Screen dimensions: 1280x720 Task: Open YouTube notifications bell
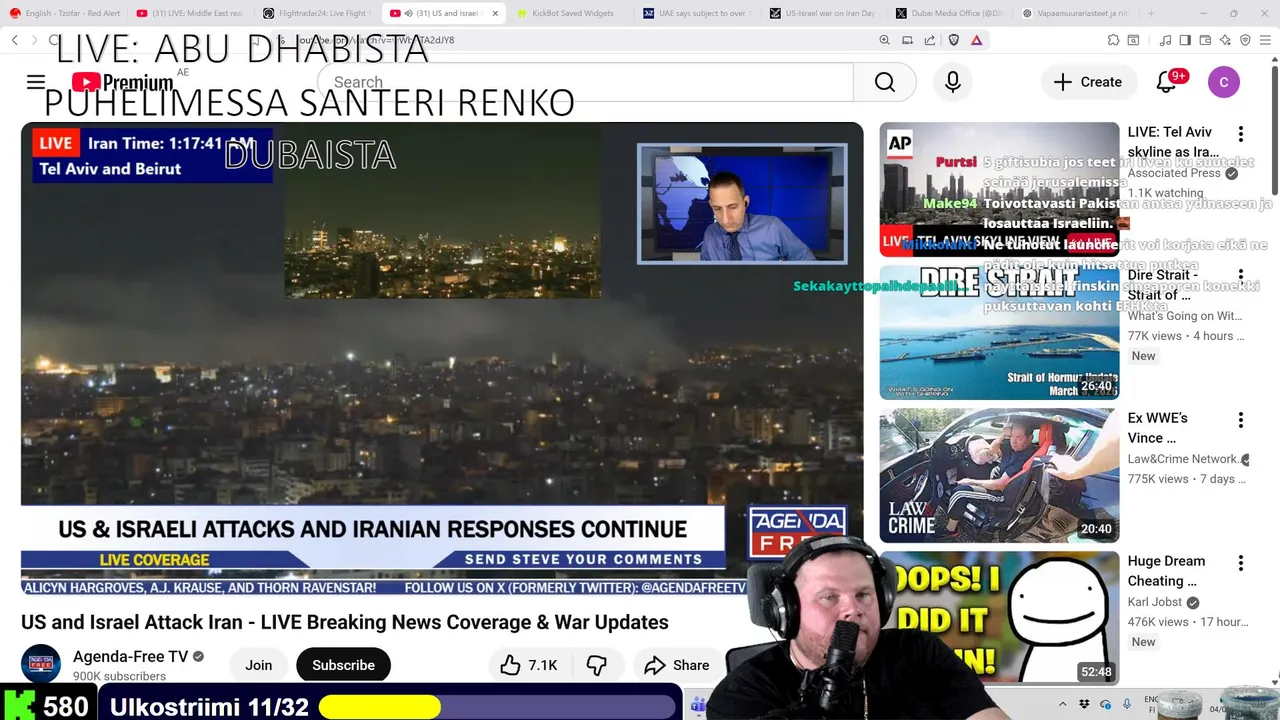click(1166, 82)
